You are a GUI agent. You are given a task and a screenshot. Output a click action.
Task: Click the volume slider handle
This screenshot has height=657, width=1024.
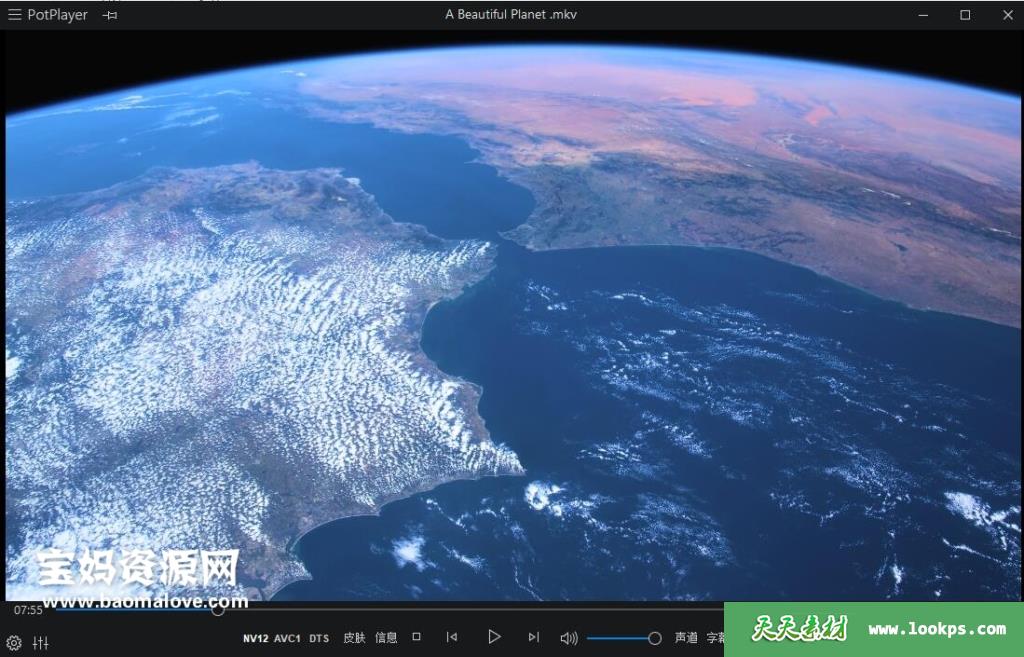click(655, 638)
